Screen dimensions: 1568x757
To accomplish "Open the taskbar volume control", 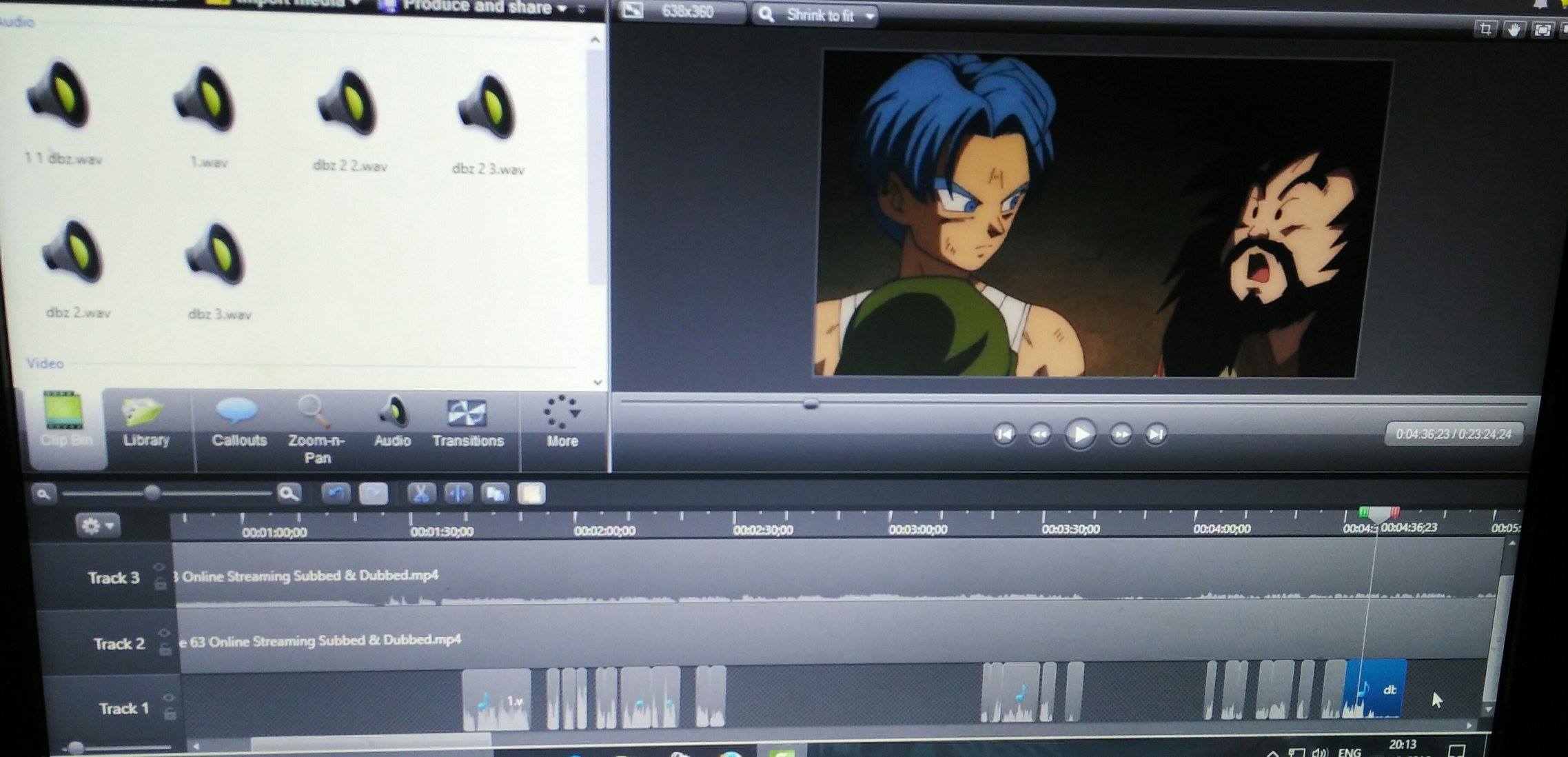I will (1319, 751).
